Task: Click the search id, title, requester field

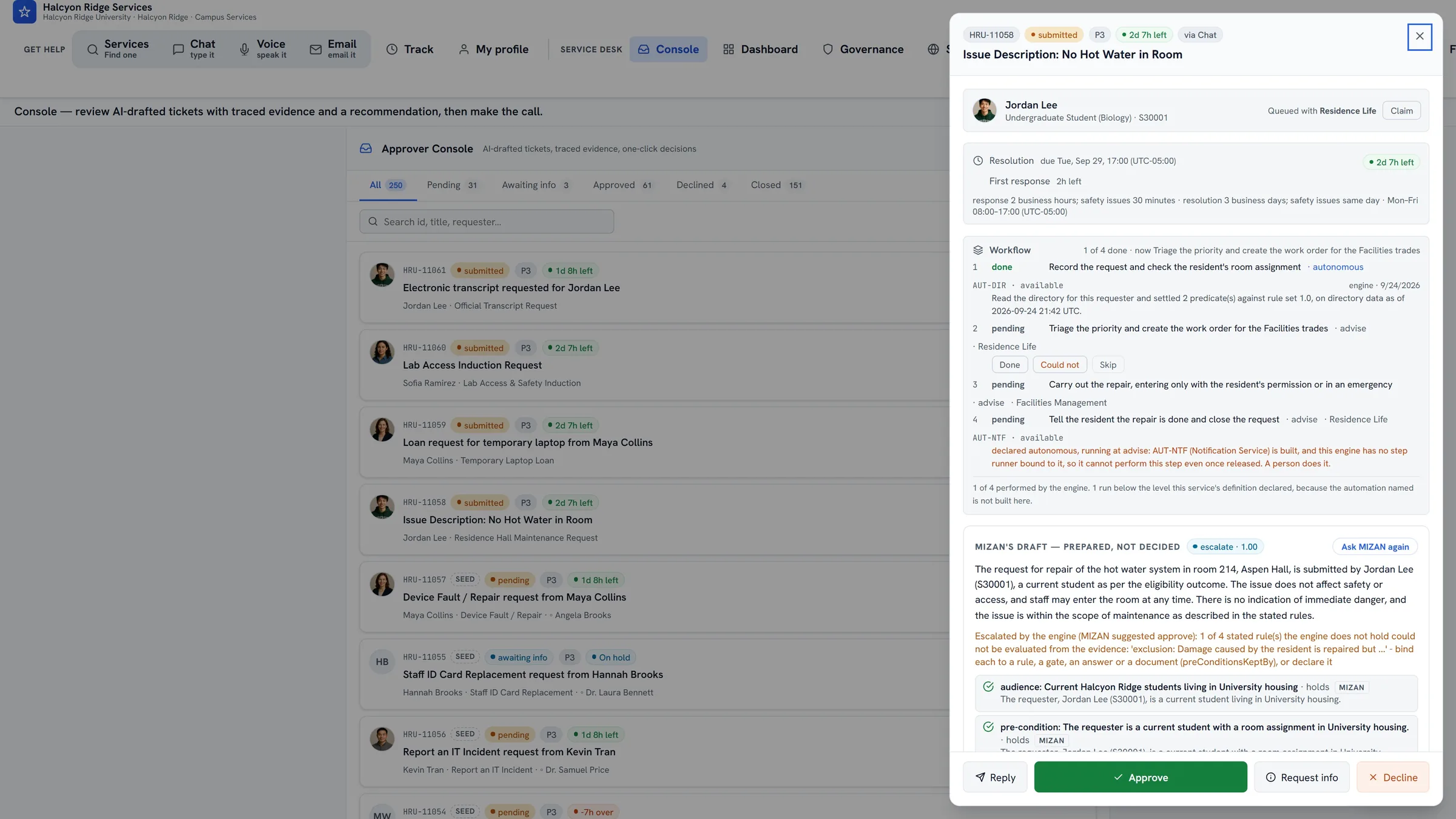Action: (x=487, y=221)
